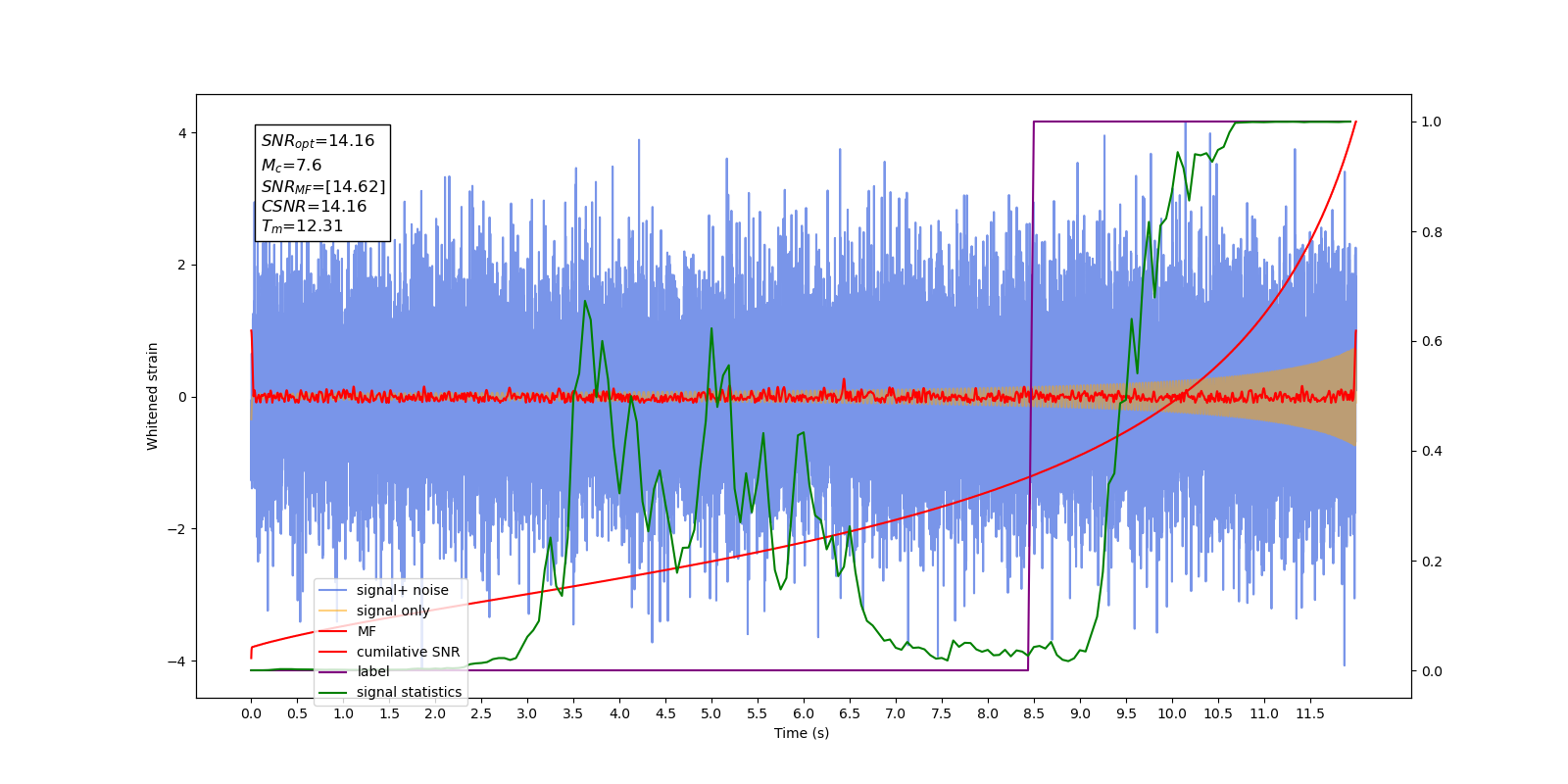This screenshot has width=1568, height=784.
Task: Click the x-axis tick label 6.0
Action: (x=804, y=713)
